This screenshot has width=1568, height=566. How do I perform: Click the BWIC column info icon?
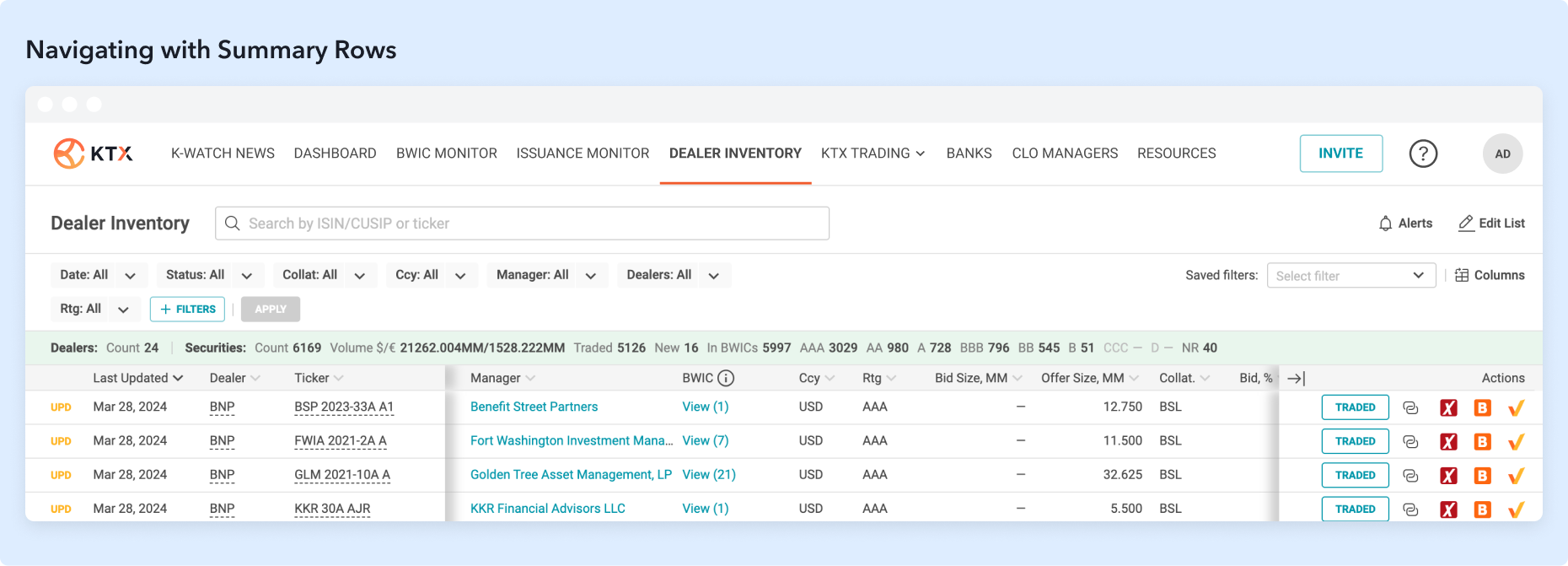coord(726,378)
